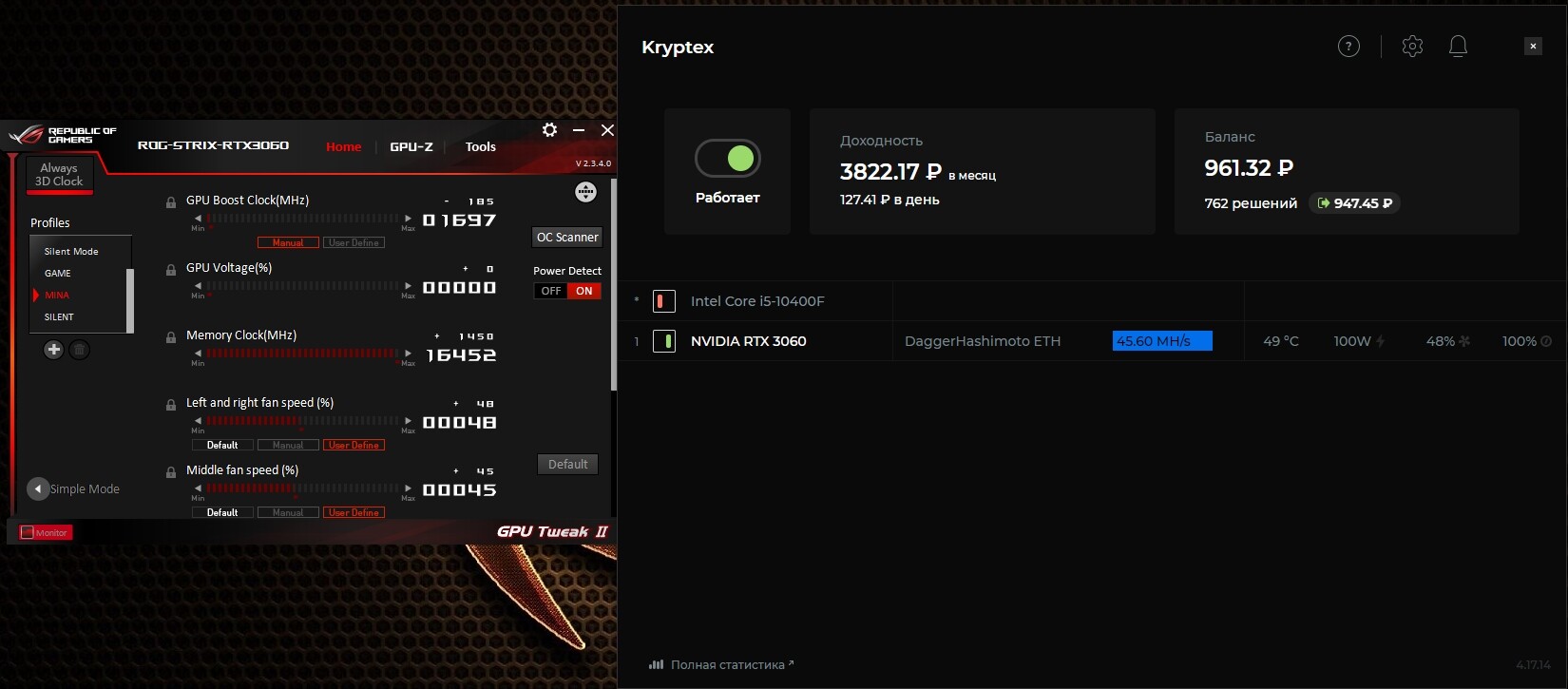1568x689 pixels.
Task: Select Manual mode for GPU Boost Clock
Action: (x=288, y=242)
